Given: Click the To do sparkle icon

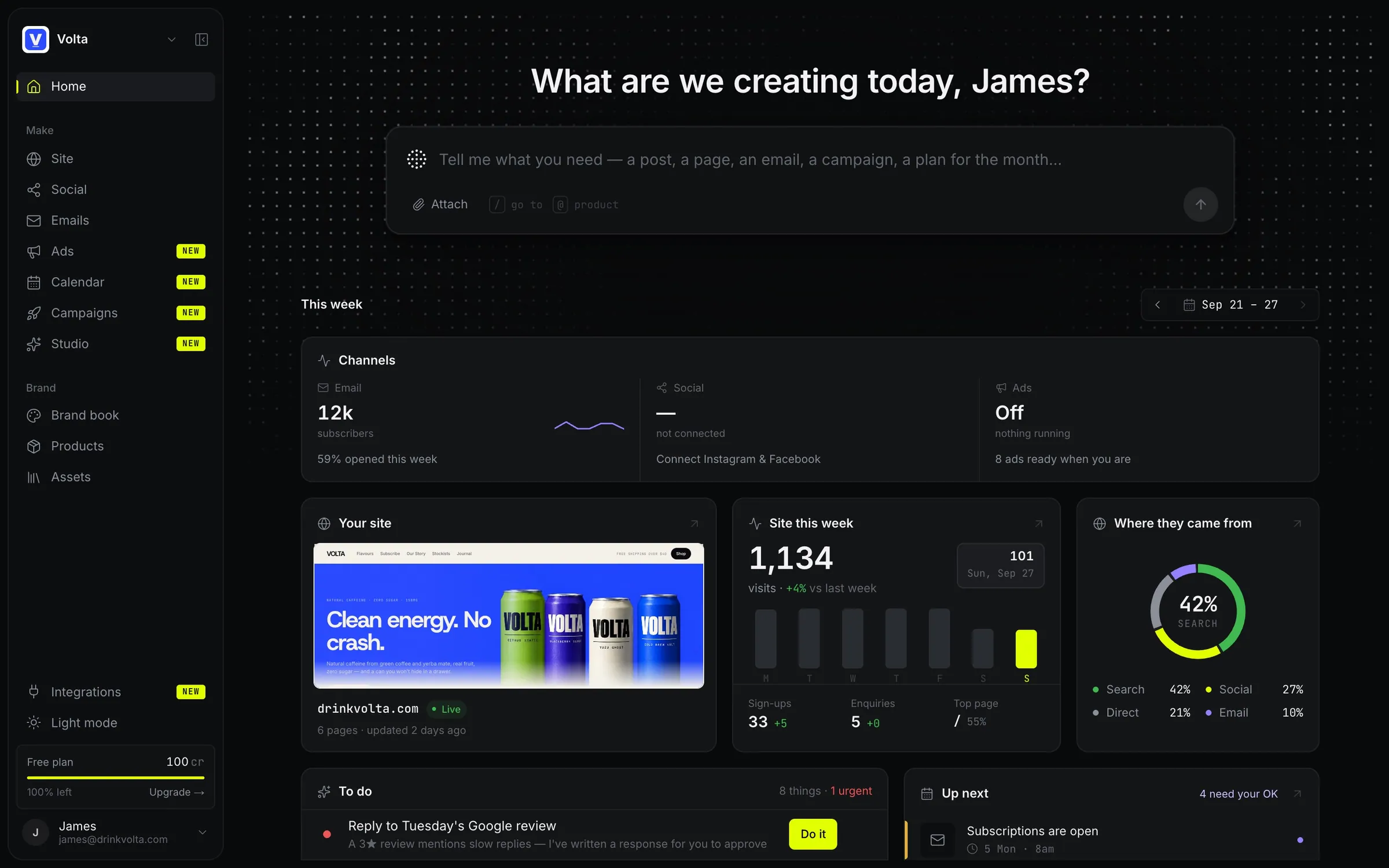Looking at the screenshot, I should 324,792.
